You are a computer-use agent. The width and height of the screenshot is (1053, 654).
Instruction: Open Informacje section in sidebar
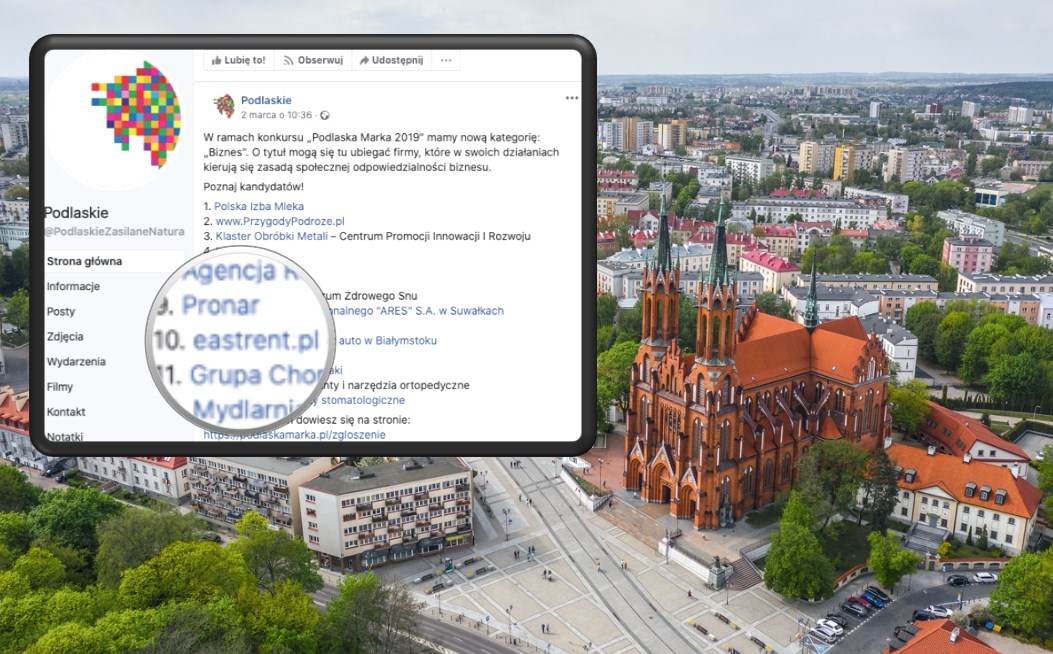coord(73,287)
